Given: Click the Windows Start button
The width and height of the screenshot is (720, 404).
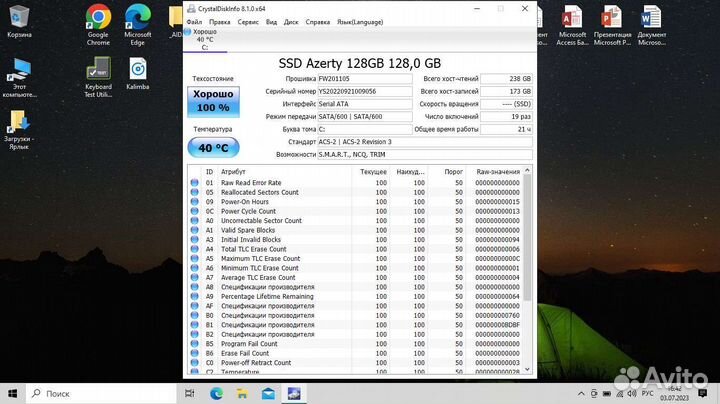Looking at the screenshot, I should [12, 393].
